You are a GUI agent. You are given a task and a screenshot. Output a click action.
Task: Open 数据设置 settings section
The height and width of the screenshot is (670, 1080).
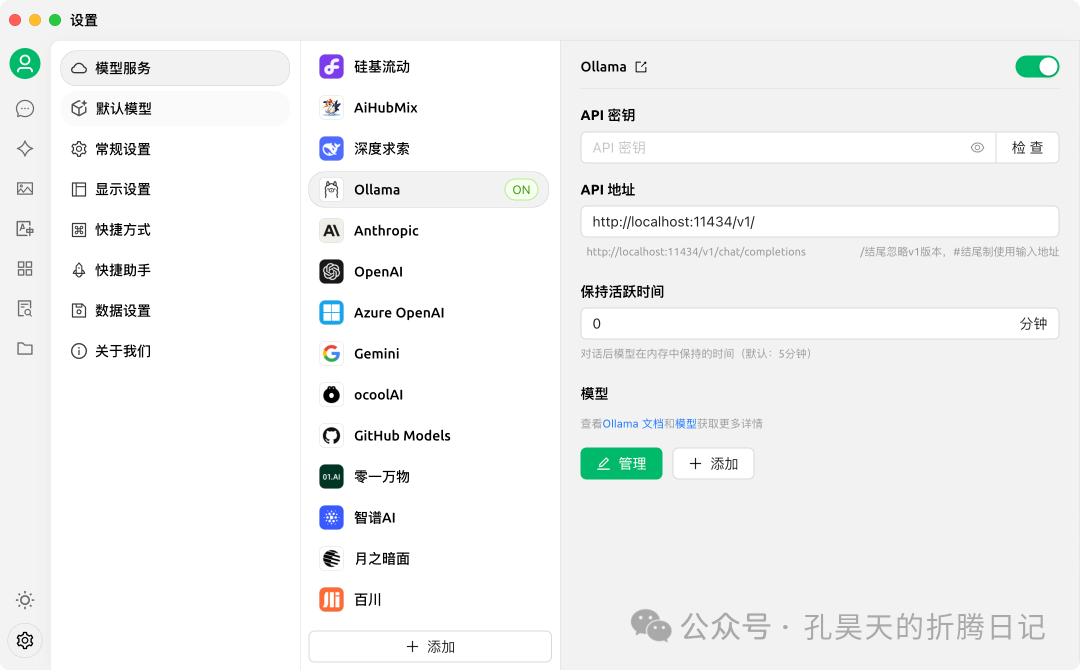pyautogui.click(x=175, y=311)
